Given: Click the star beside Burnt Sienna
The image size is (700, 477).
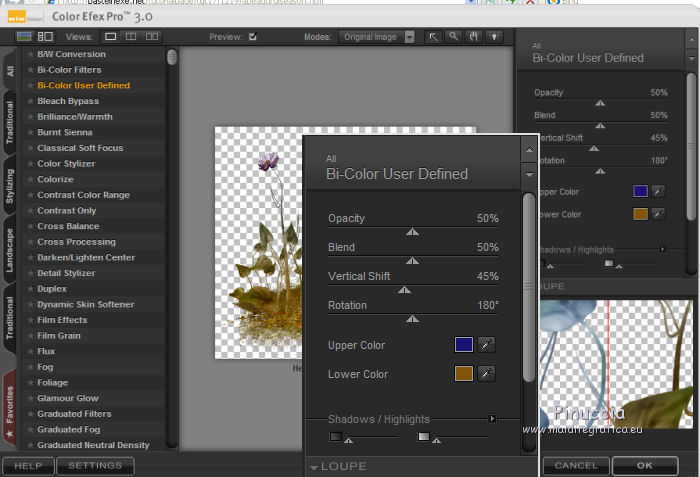Looking at the screenshot, I should click(30, 133).
